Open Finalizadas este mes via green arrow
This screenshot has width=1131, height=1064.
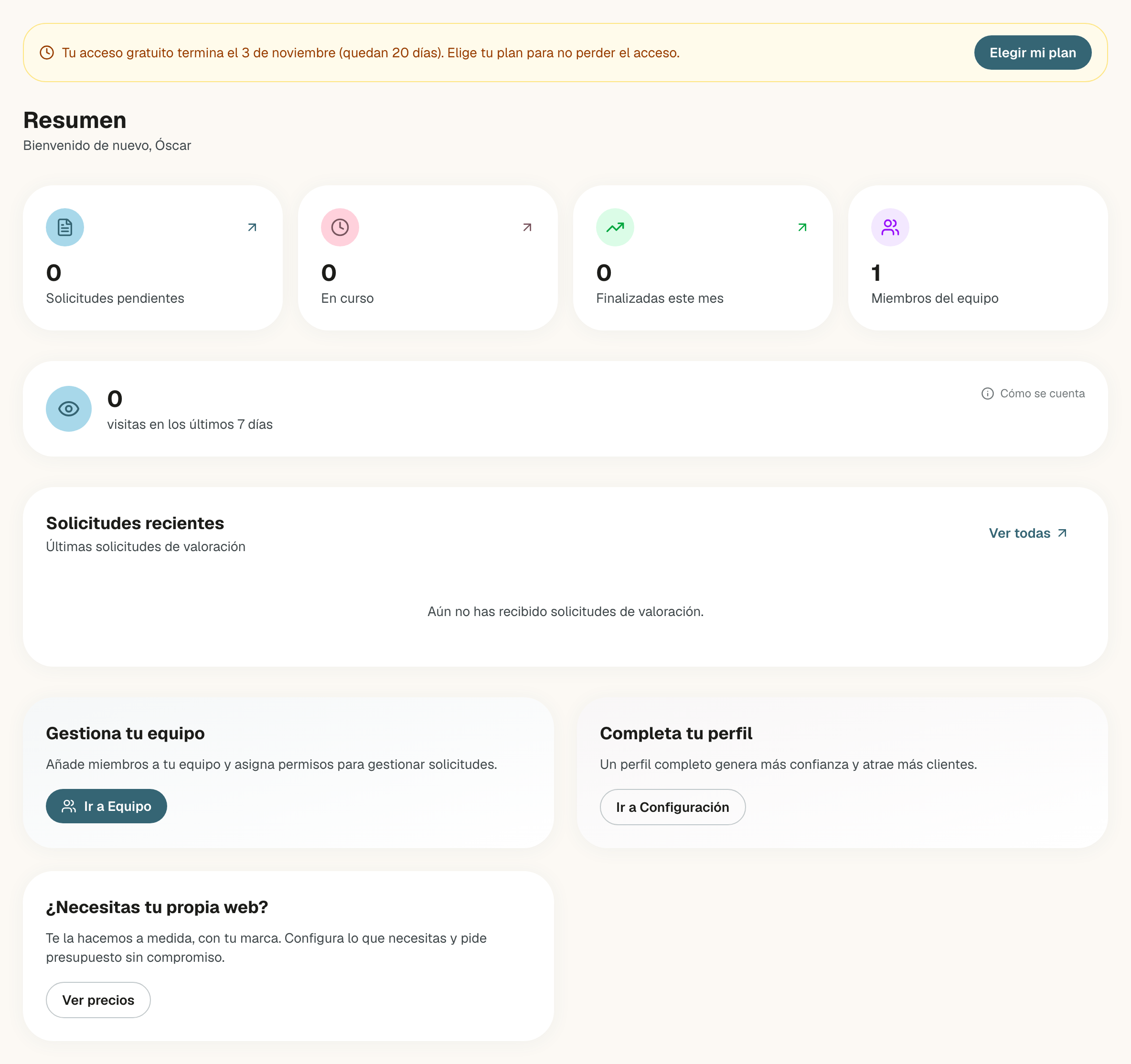[802, 228]
